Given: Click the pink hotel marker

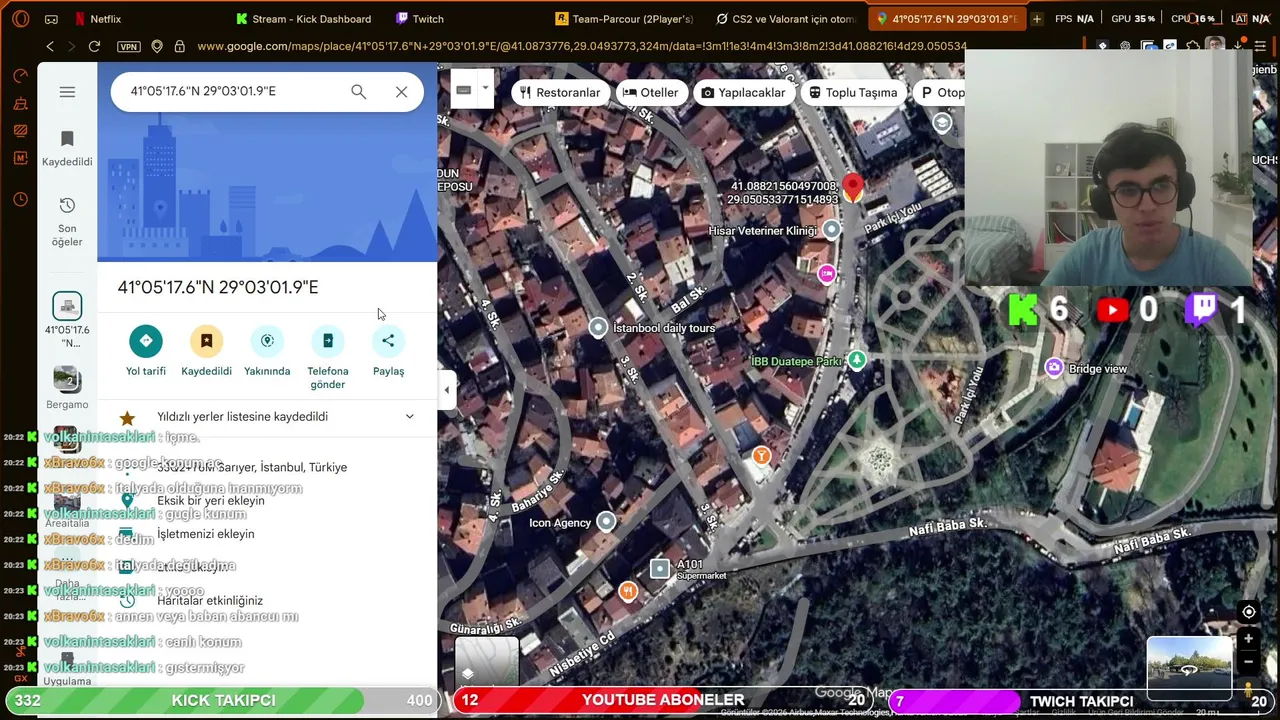Looking at the screenshot, I should click(827, 274).
